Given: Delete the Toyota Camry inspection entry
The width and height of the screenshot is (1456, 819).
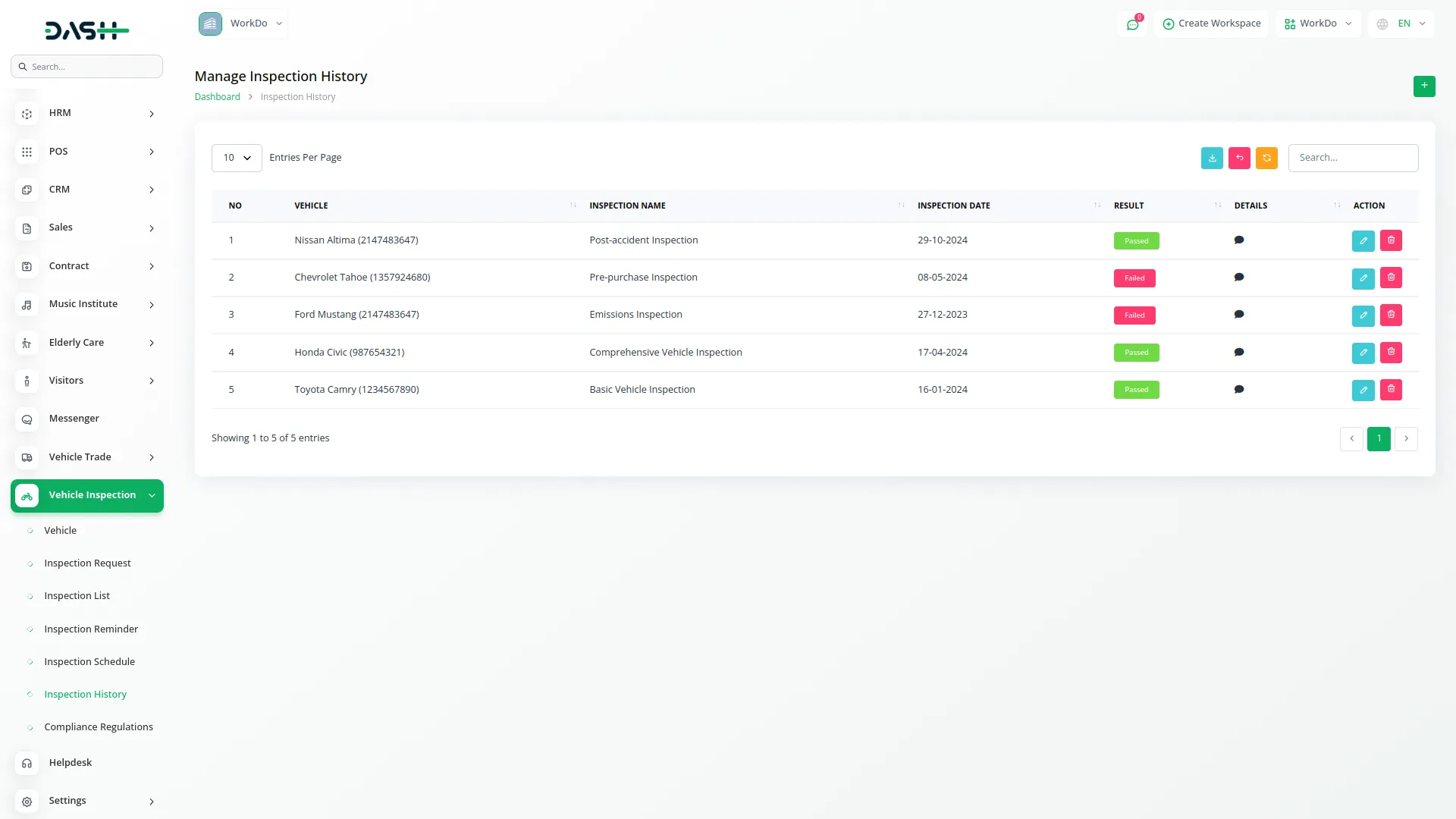Looking at the screenshot, I should tap(1391, 390).
